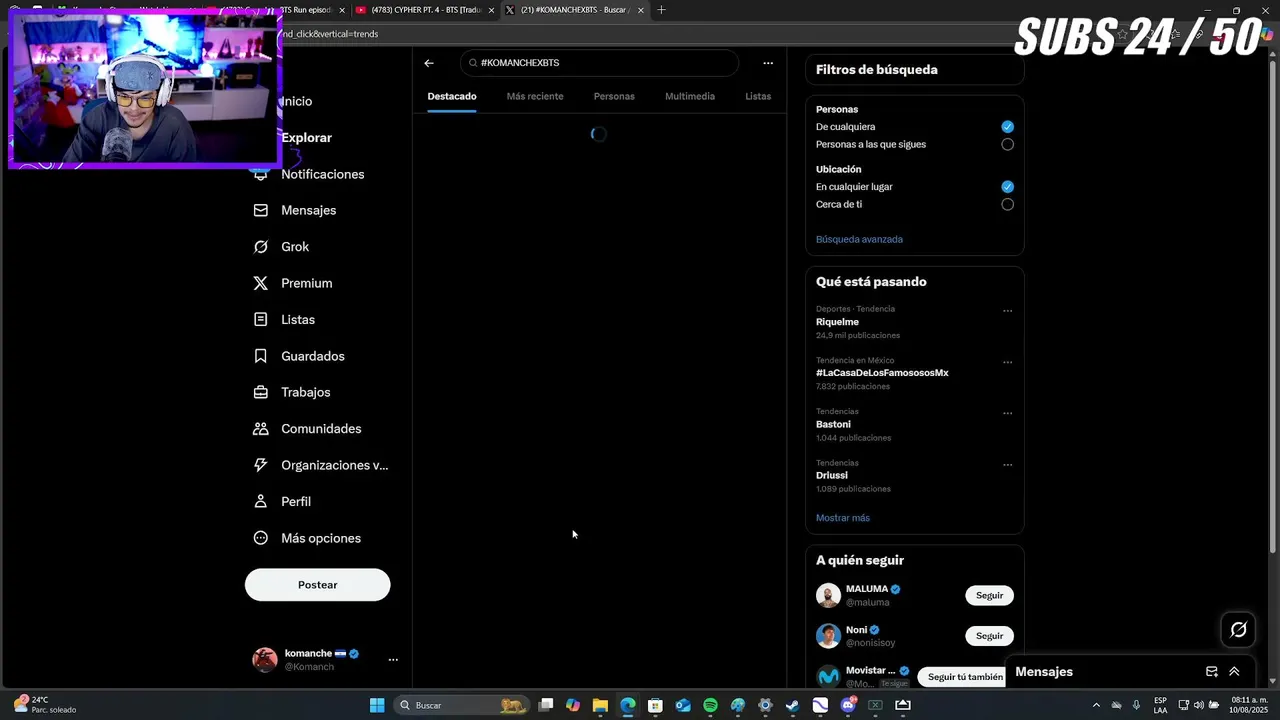The height and width of the screenshot is (720, 1280).
Task: Click the Postear button
Action: coord(317,585)
